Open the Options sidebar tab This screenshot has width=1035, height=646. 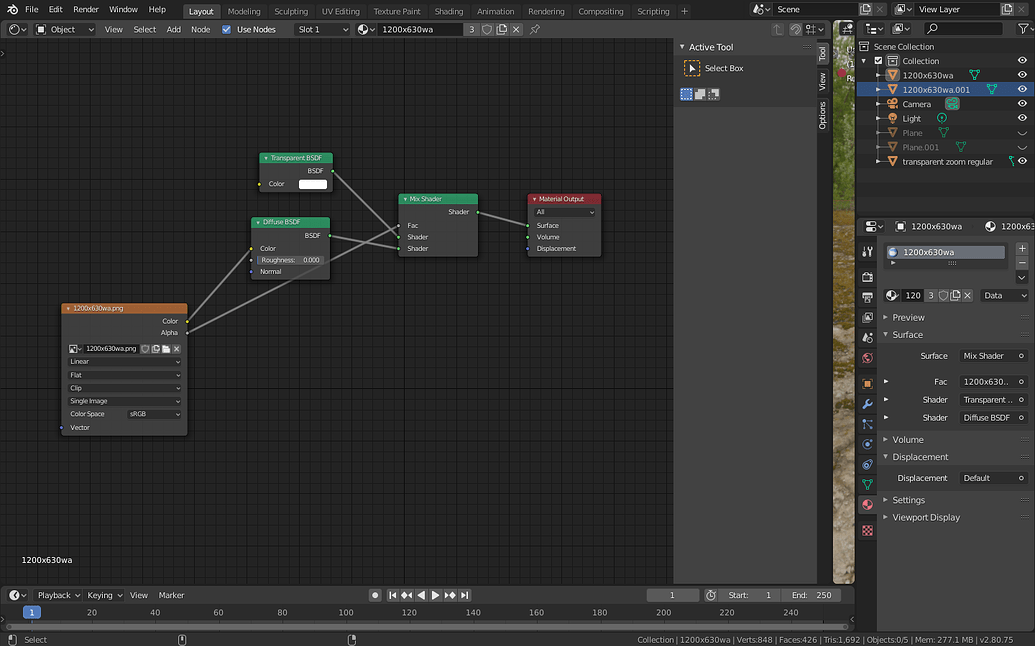click(x=822, y=115)
